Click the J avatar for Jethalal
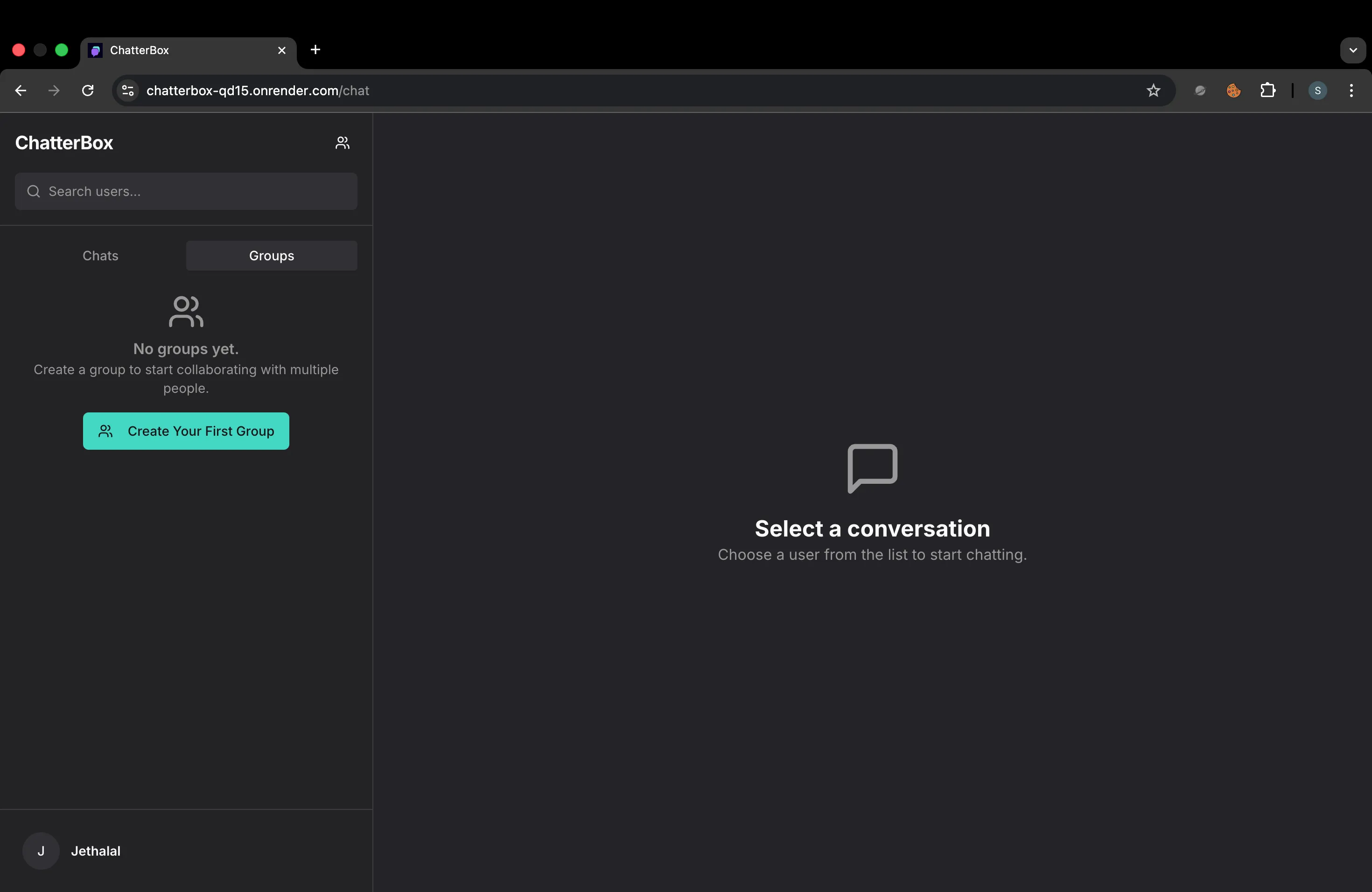 (x=41, y=851)
